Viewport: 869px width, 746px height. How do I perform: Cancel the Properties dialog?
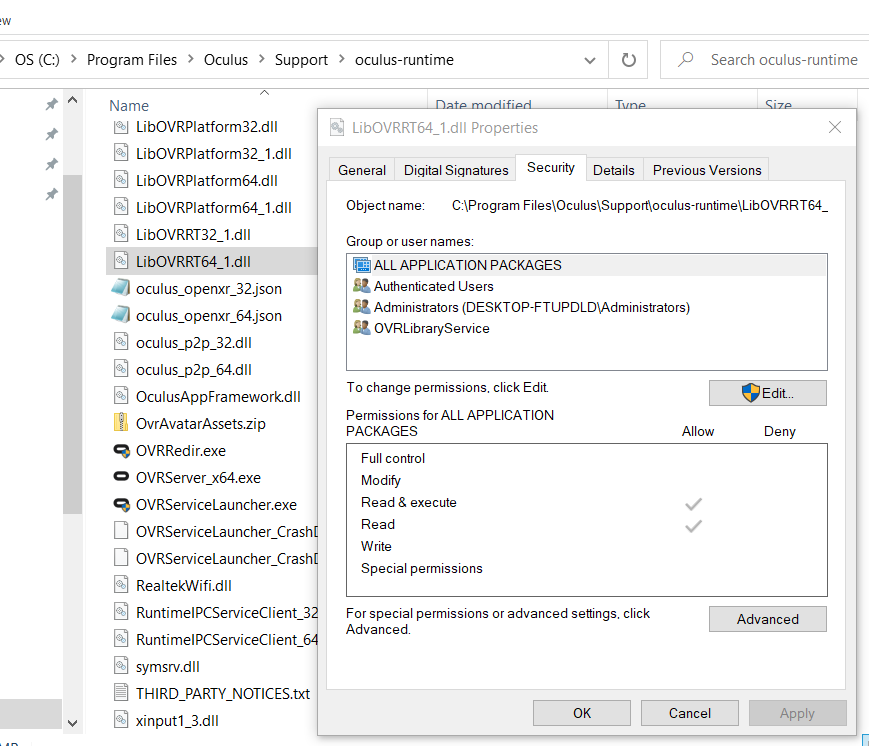689,713
